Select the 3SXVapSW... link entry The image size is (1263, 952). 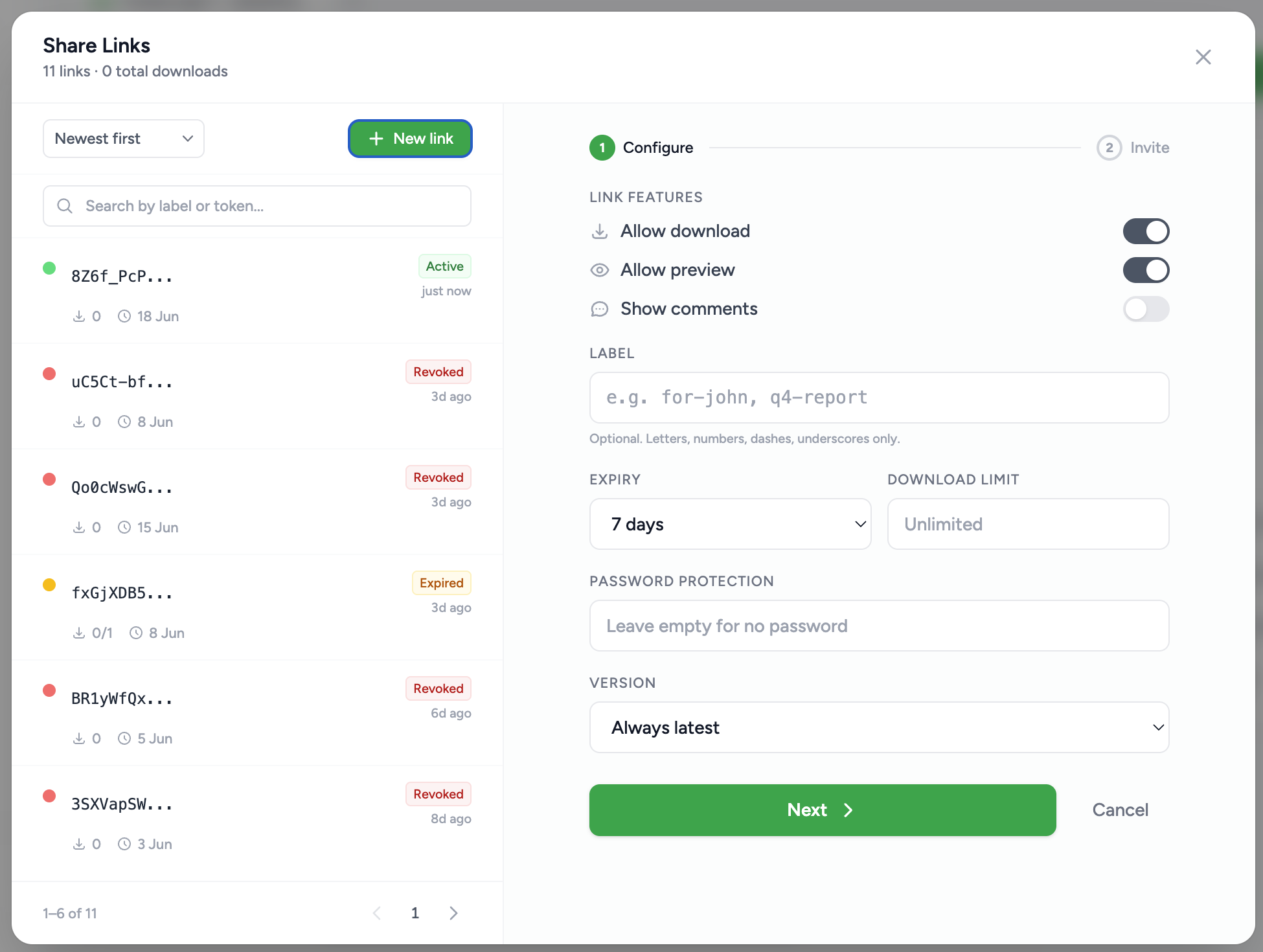[257, 819]
